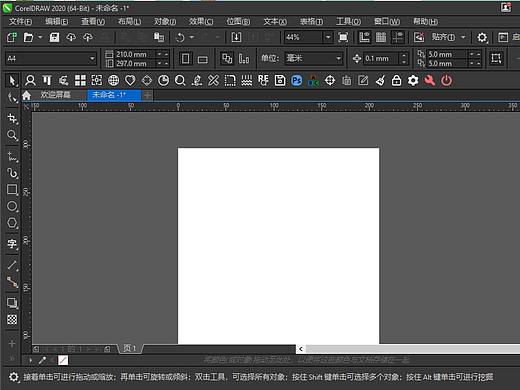
Task: Click the scissors plugin icon
Action: point(213,80)
